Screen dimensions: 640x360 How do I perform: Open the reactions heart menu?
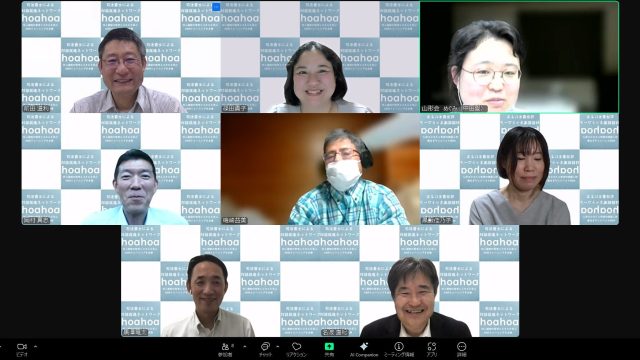tap(296, 349)
